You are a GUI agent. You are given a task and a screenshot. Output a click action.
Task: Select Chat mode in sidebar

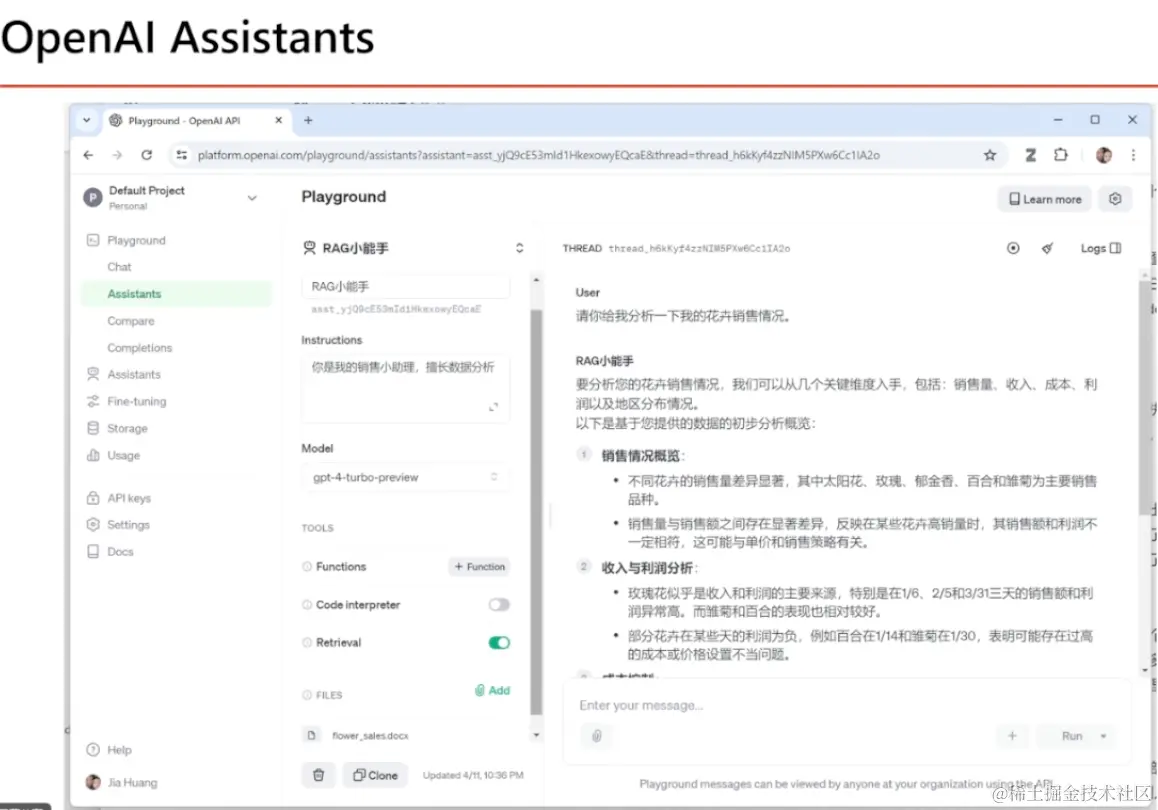[x=119, y=267]
